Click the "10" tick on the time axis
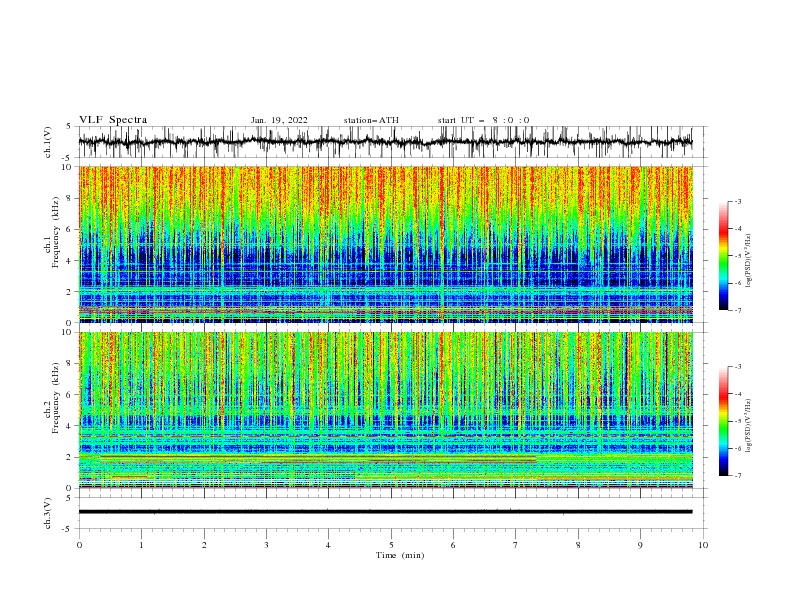 coord(703,545)
